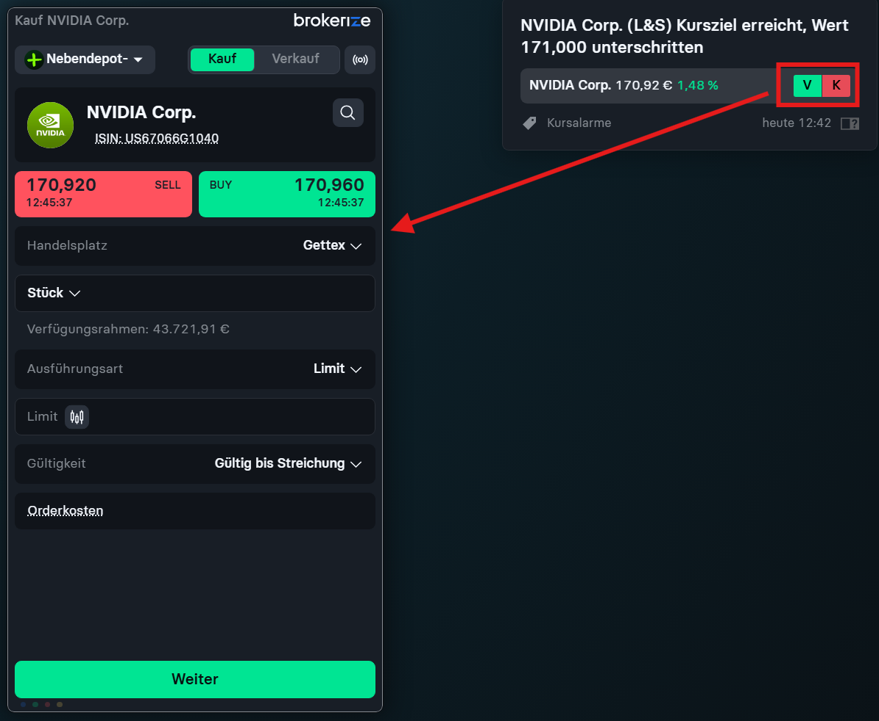Viewport: 879px width, 721px height.
Task: Click the heute 12:42 timestamp
Action: [x=796, y=123]
